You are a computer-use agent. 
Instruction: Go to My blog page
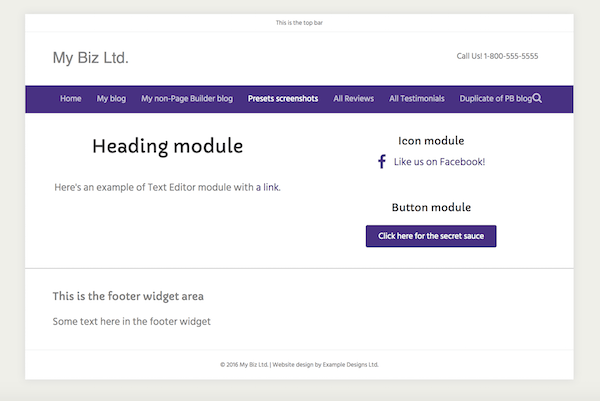pyautogui.click(x=111, y=99)
